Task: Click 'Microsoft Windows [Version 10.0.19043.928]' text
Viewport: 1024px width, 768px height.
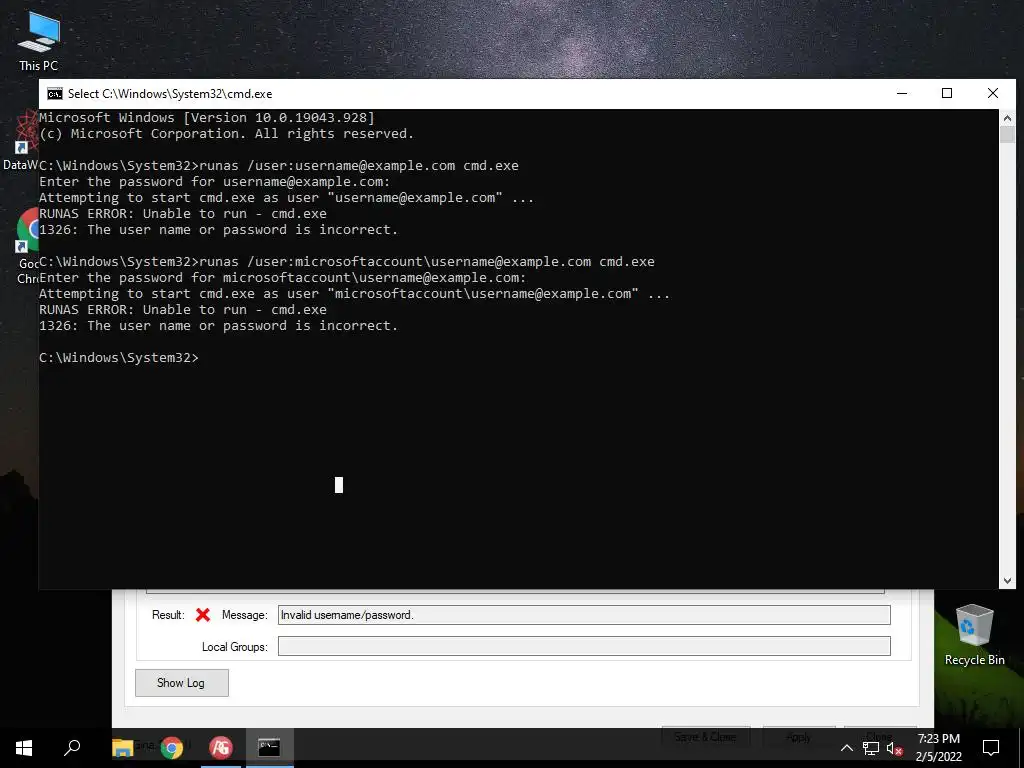Action: point(207,118)
